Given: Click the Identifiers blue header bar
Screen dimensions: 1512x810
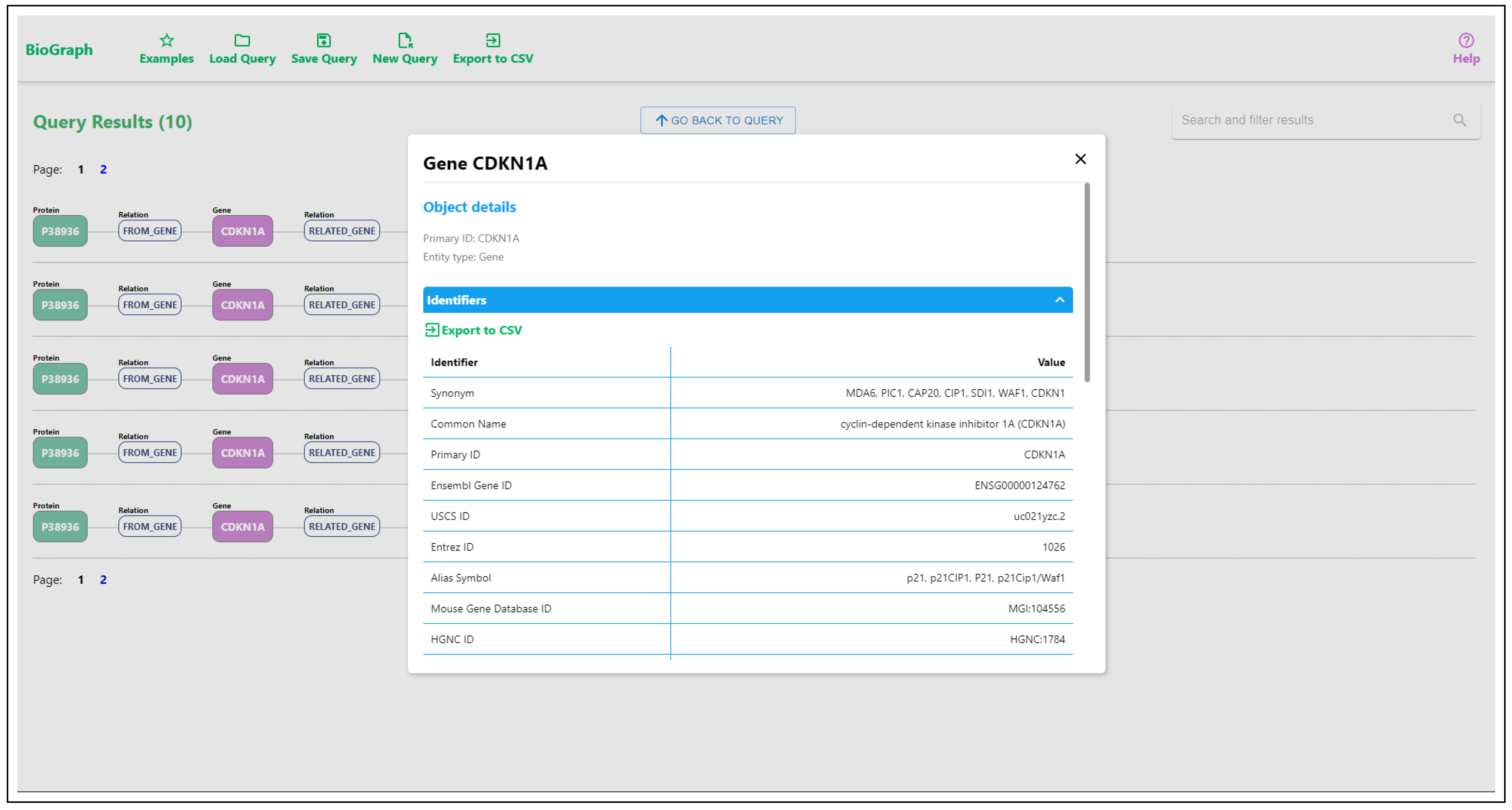Looking at the screenshot, I should tap(704, 300).
